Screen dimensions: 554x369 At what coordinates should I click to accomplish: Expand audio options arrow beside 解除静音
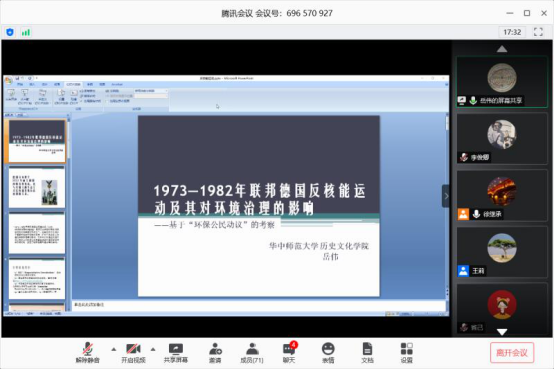coord(113,349)
